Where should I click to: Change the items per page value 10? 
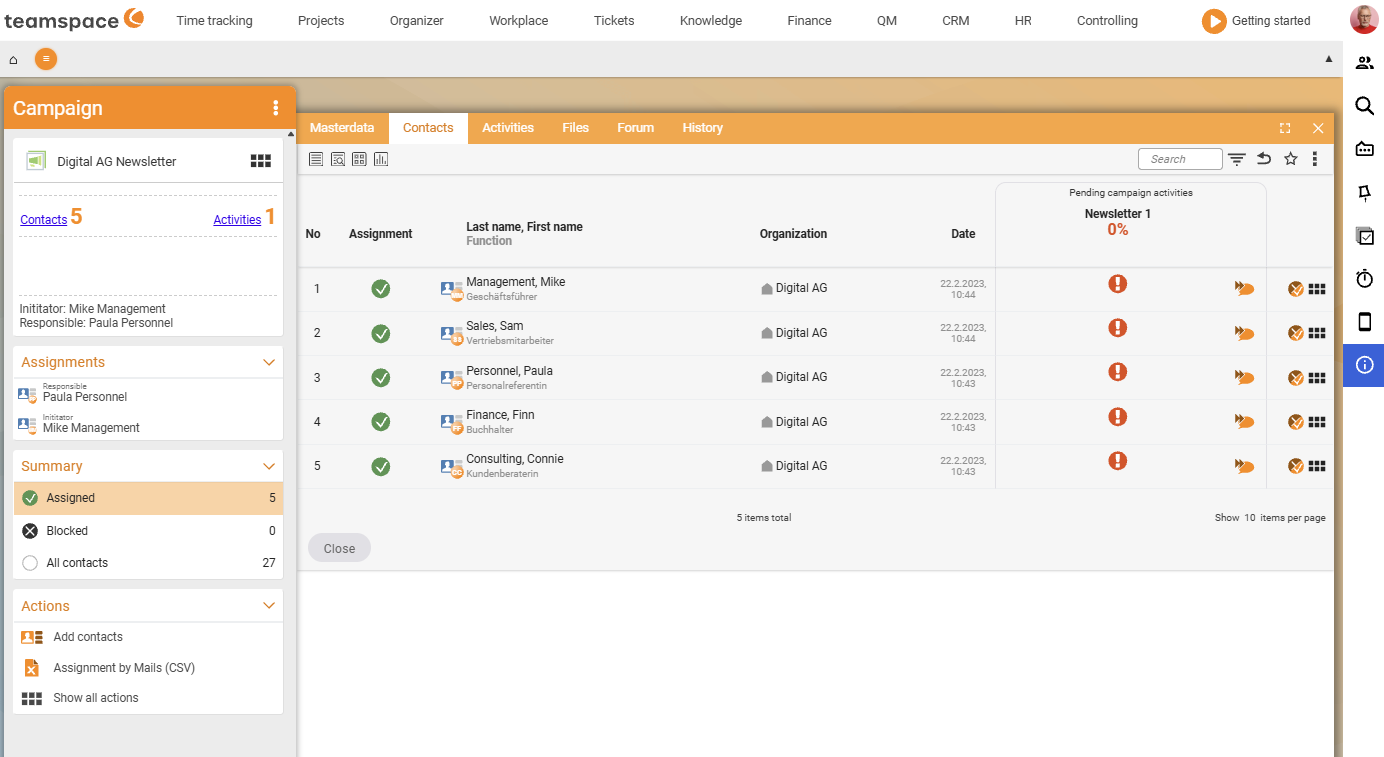(1249, 518)
